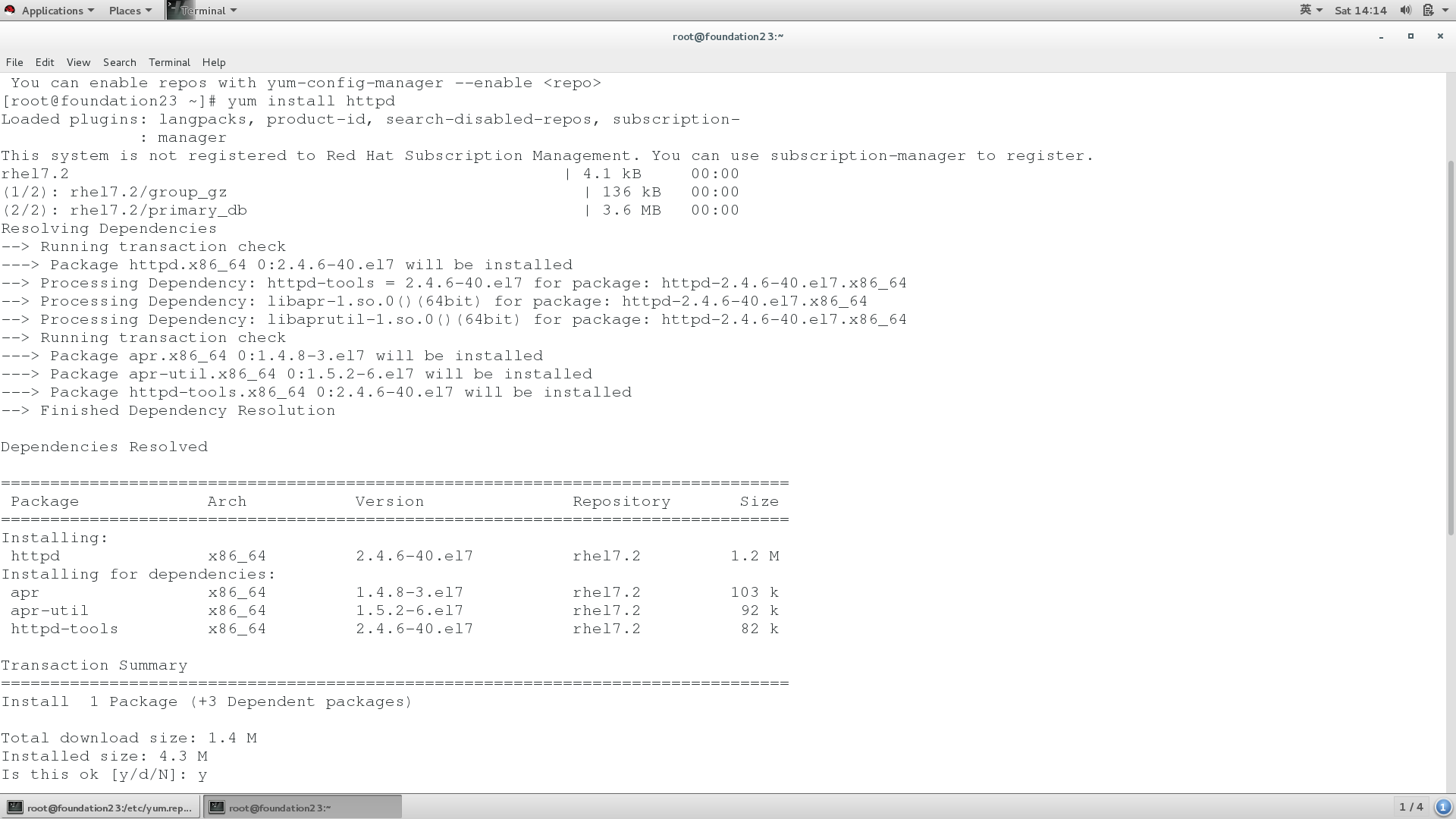Viewport: 1456px width, 819px height.
Task: Minimize the terminal window
Action: tap(1381, 36)
